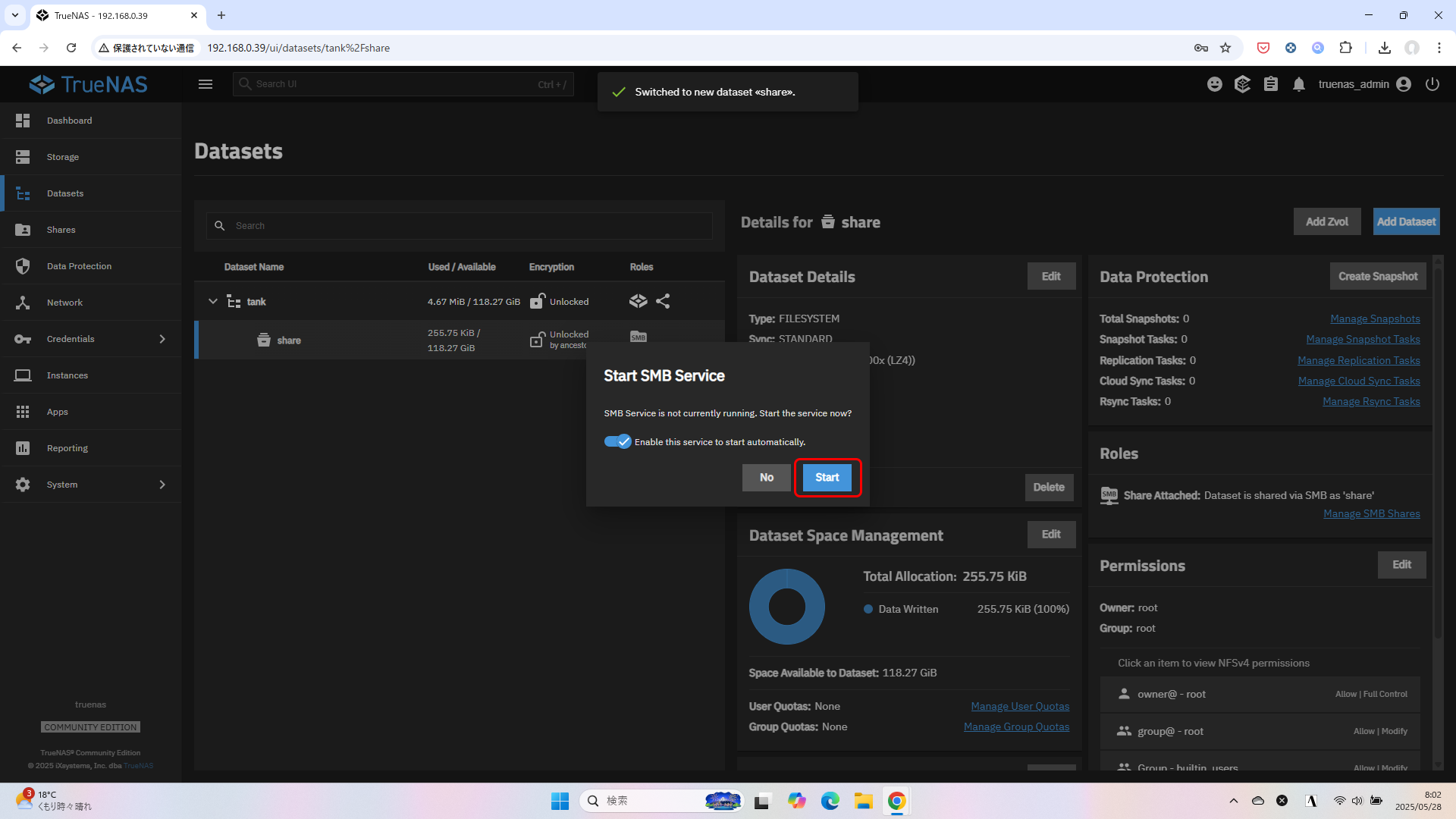Click No in Start SMB Service dialog
The image size is (1456, 819).
[766, 478]
